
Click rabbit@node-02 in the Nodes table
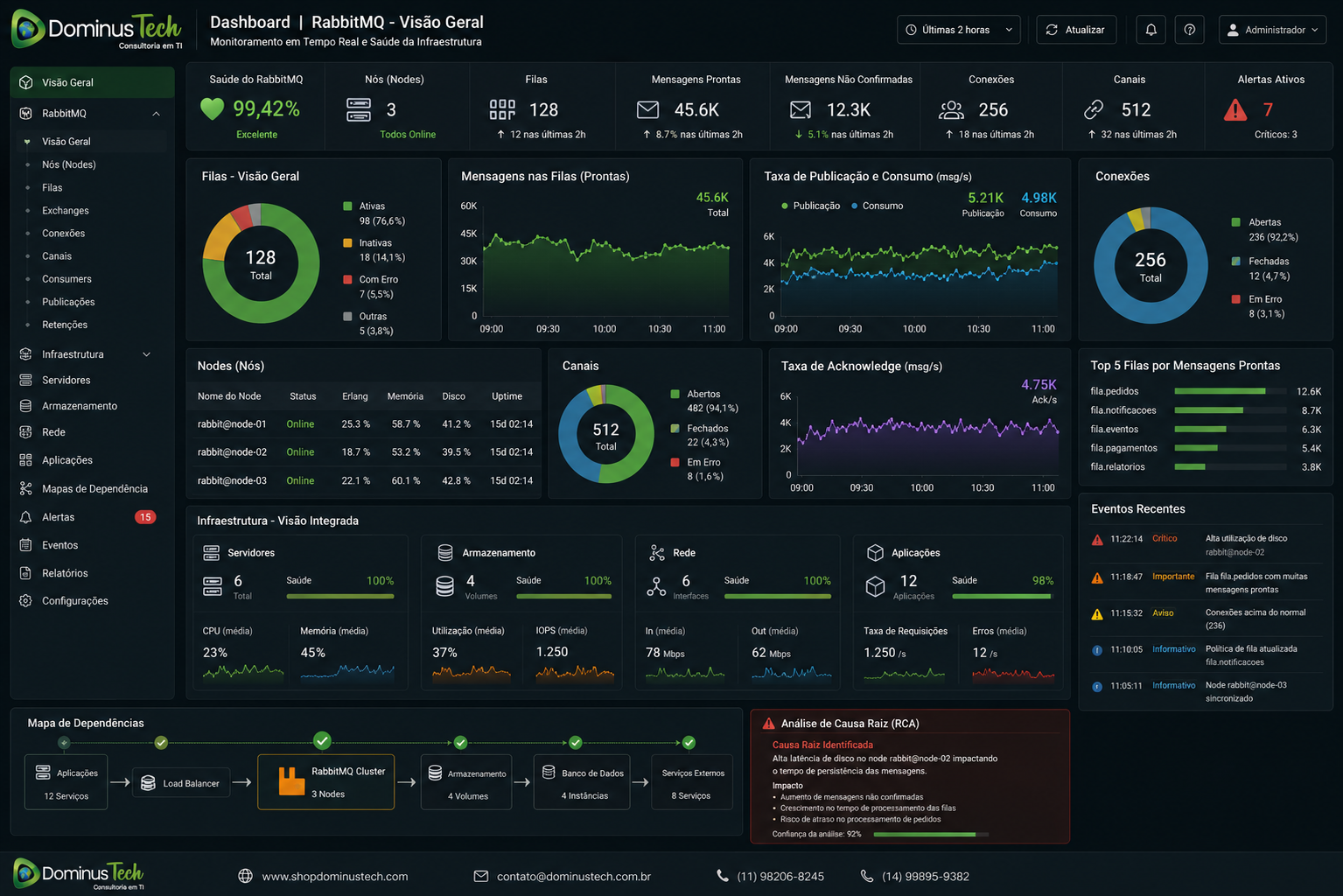(x=232, y=452)
